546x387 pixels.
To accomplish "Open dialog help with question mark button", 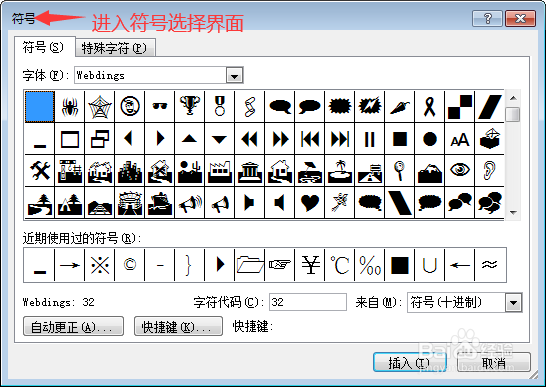I will pyautogui.click(x=488, y=18).
